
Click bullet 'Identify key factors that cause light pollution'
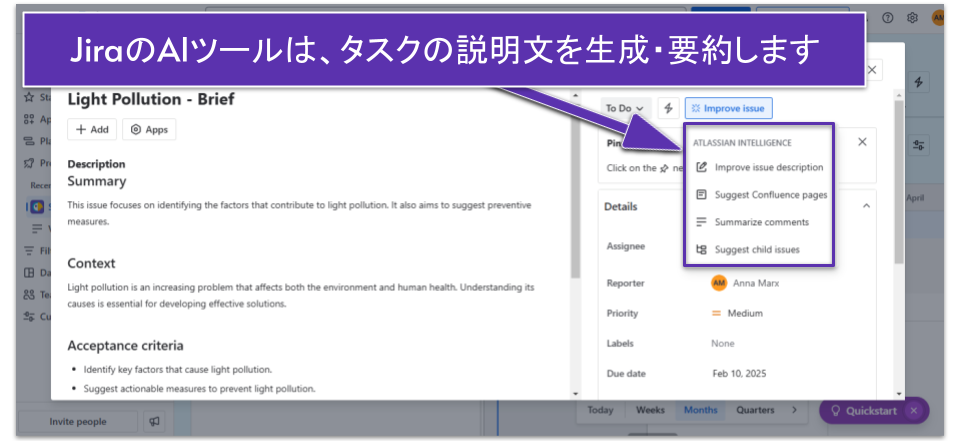coord(178,370)
